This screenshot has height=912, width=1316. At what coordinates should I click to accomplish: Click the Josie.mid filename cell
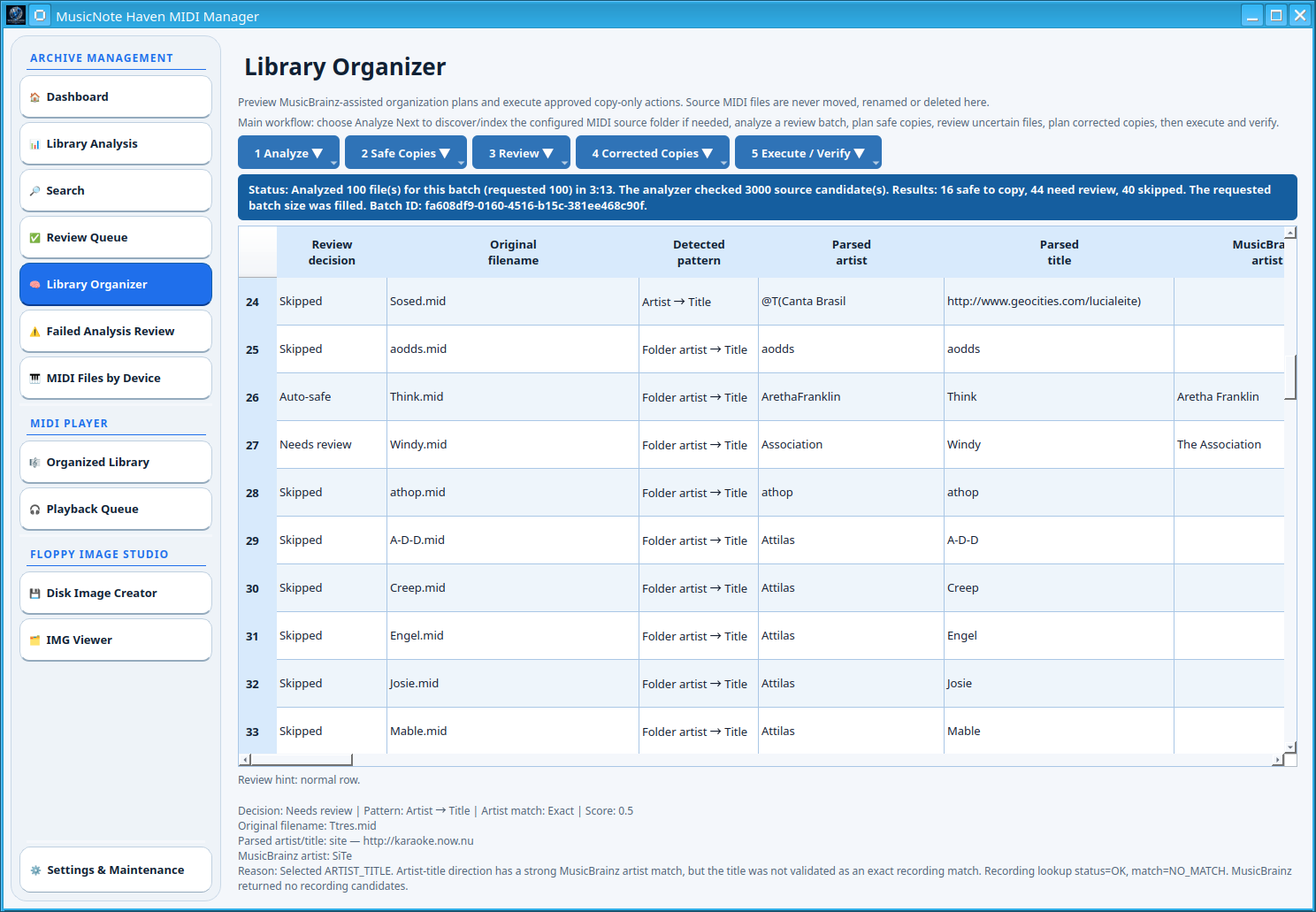point(513,684)
